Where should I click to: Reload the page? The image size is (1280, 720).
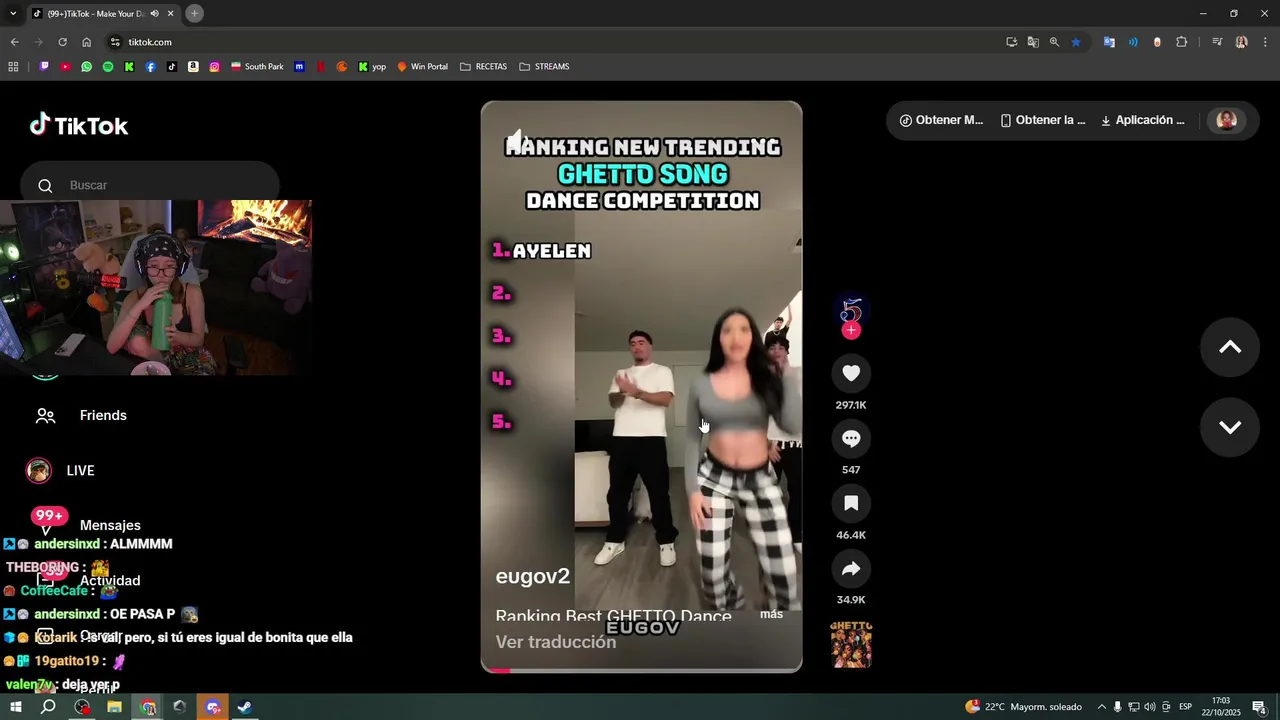click(x=62, y=42)
